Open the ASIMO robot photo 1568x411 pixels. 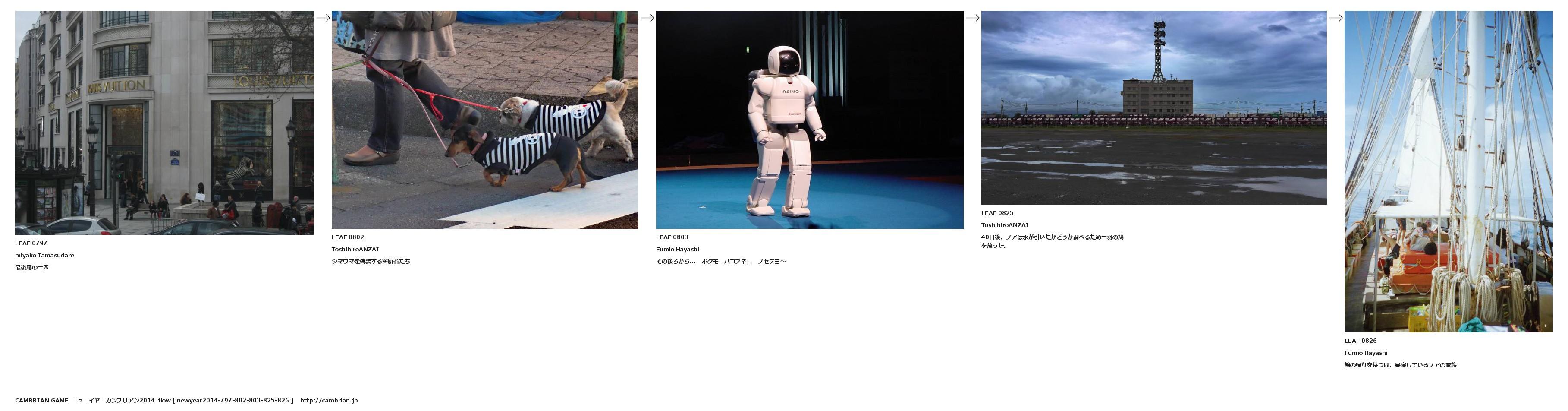[x=809, y=119]
